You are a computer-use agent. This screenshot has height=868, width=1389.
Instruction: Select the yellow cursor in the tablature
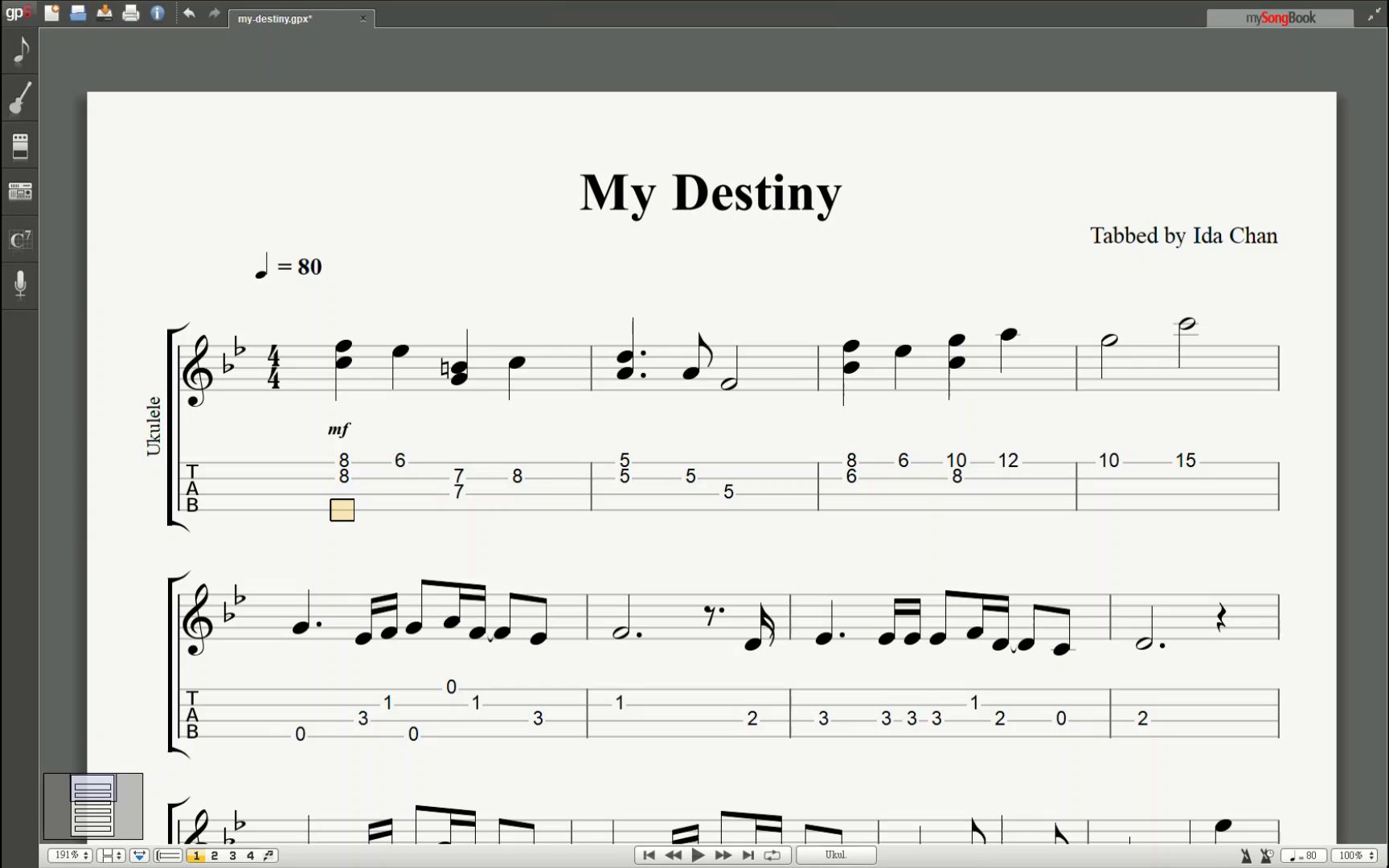tap(342, 510)
